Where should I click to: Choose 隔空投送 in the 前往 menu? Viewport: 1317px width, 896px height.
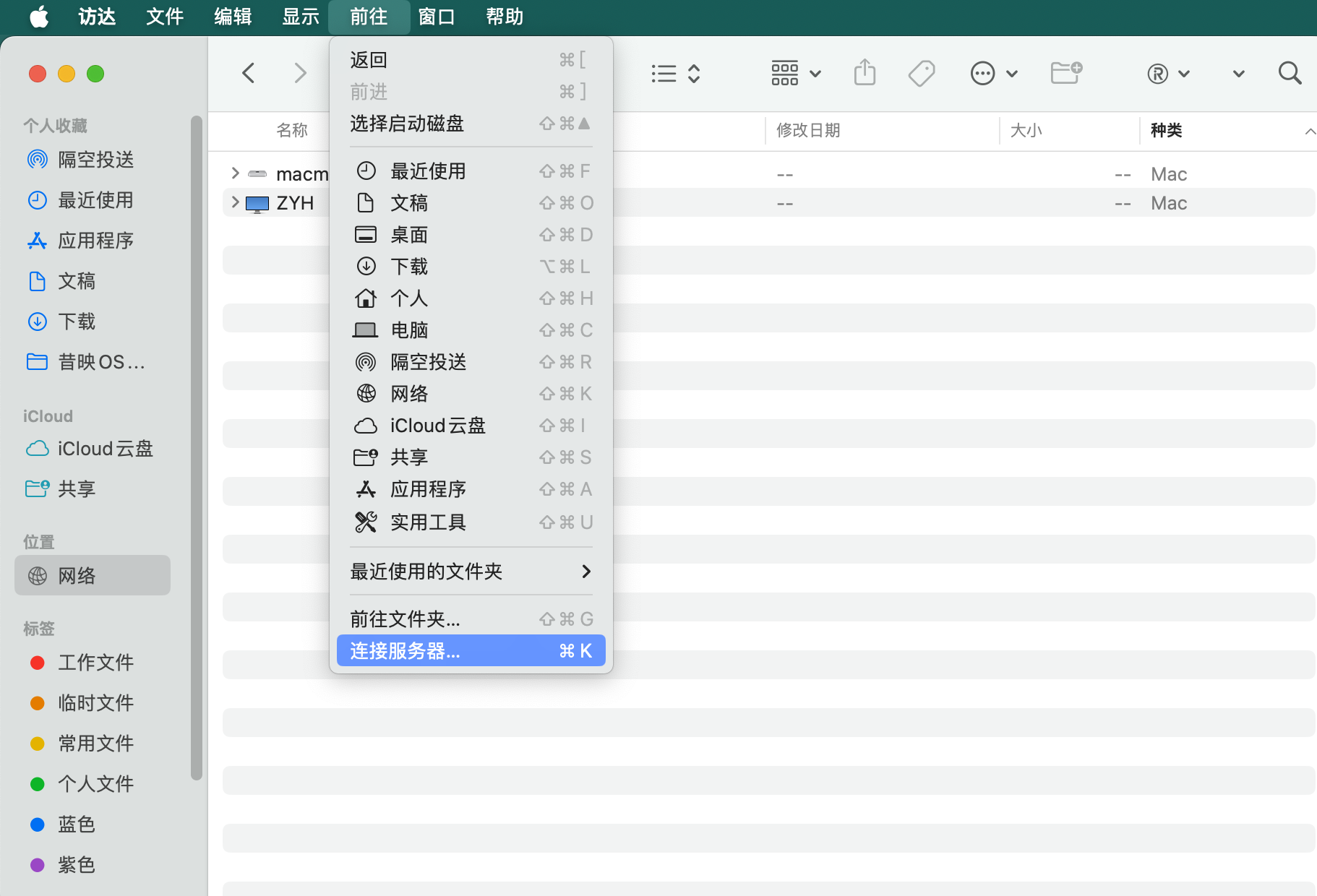click(471, 362)
